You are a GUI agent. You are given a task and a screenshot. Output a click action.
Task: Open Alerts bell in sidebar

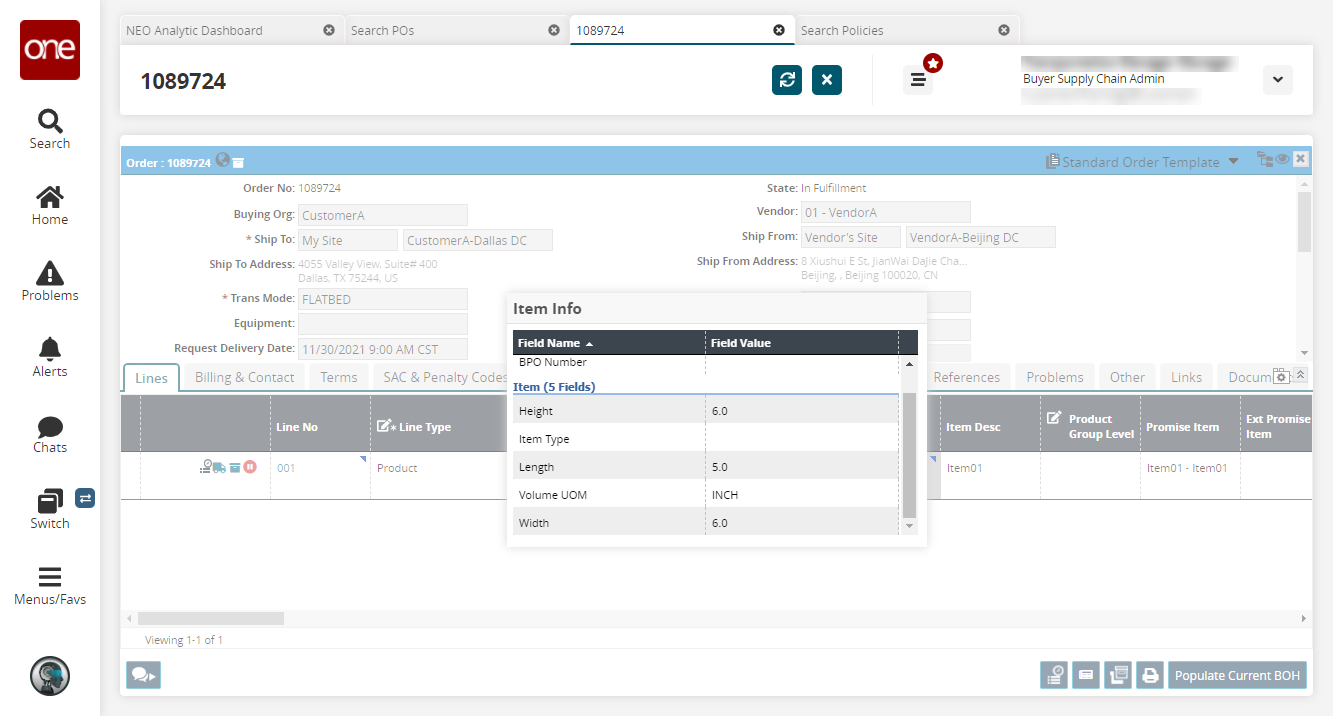click(x=49, y=357)
